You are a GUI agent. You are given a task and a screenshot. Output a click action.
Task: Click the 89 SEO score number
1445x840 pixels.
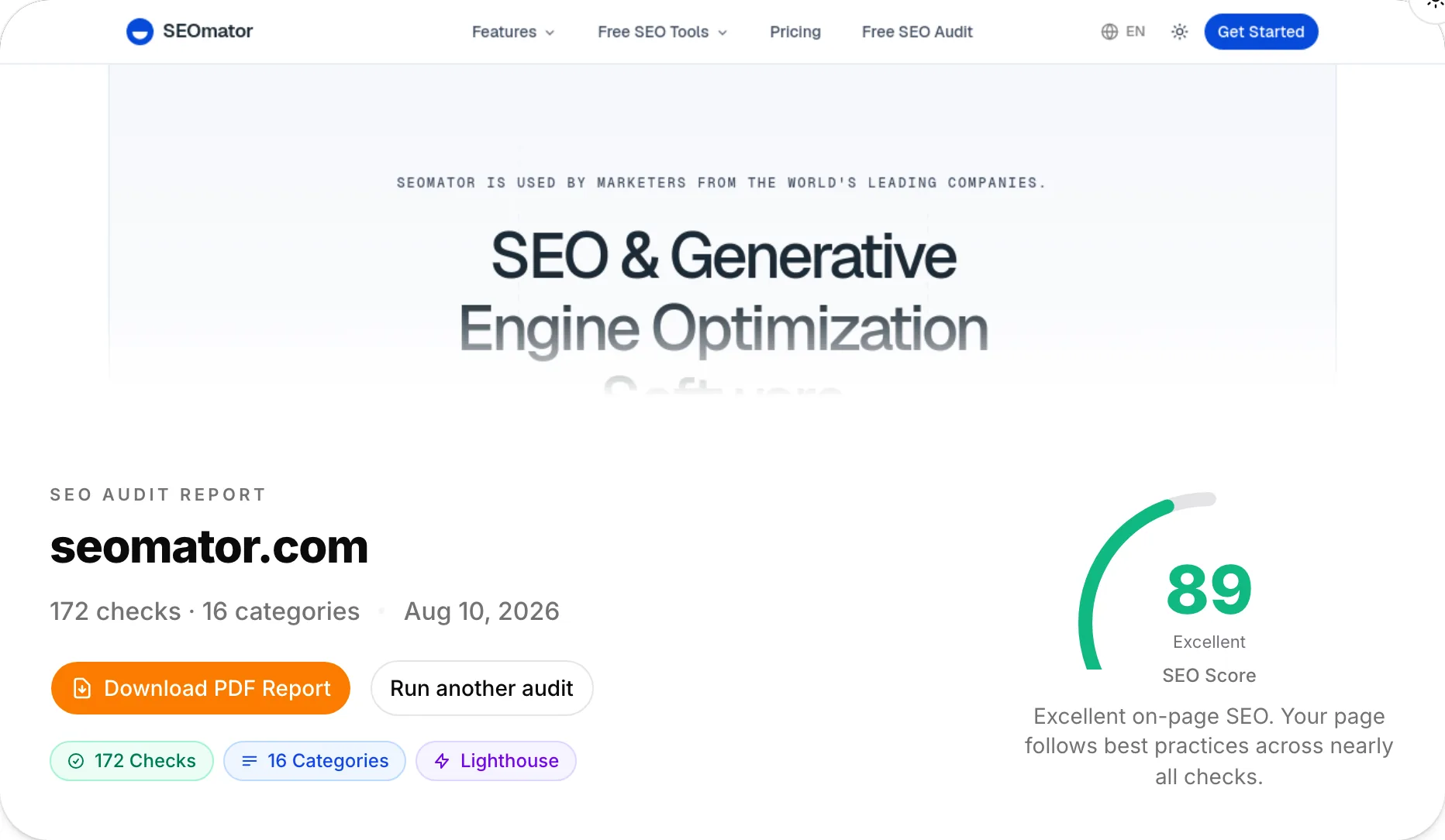tap(1209, 590)
